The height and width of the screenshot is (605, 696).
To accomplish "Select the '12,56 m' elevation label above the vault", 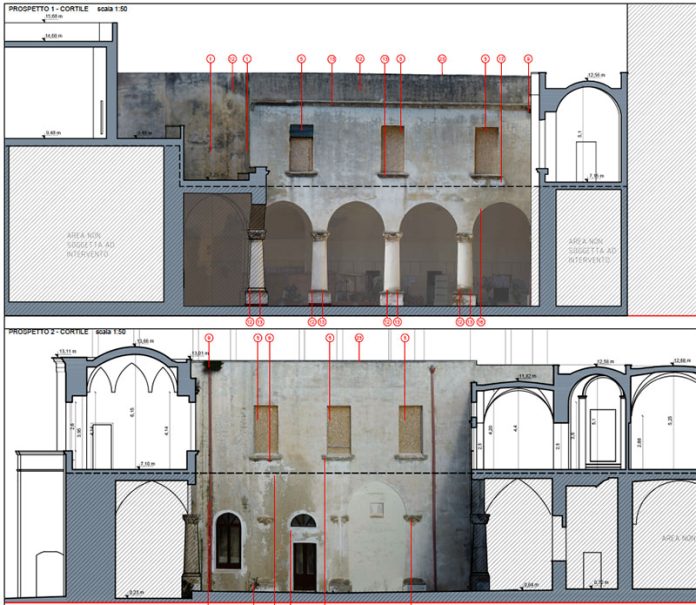I will pyautogui.click(x=596, y=75).
